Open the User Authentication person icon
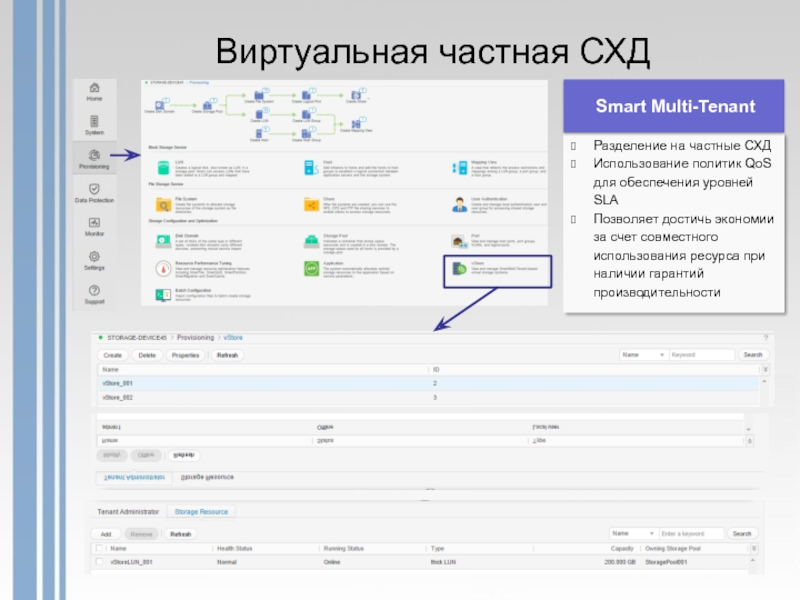 click(x=459, y=205)
